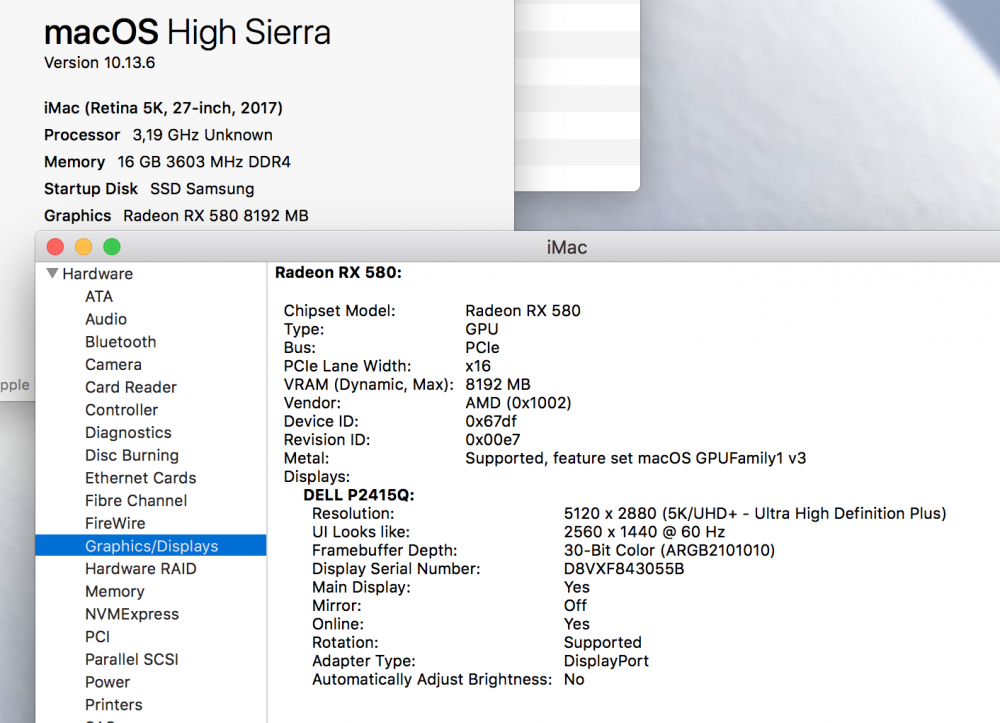Click Metal supported feature set text
Screen dimensions: 1000x723
(636, 458)
